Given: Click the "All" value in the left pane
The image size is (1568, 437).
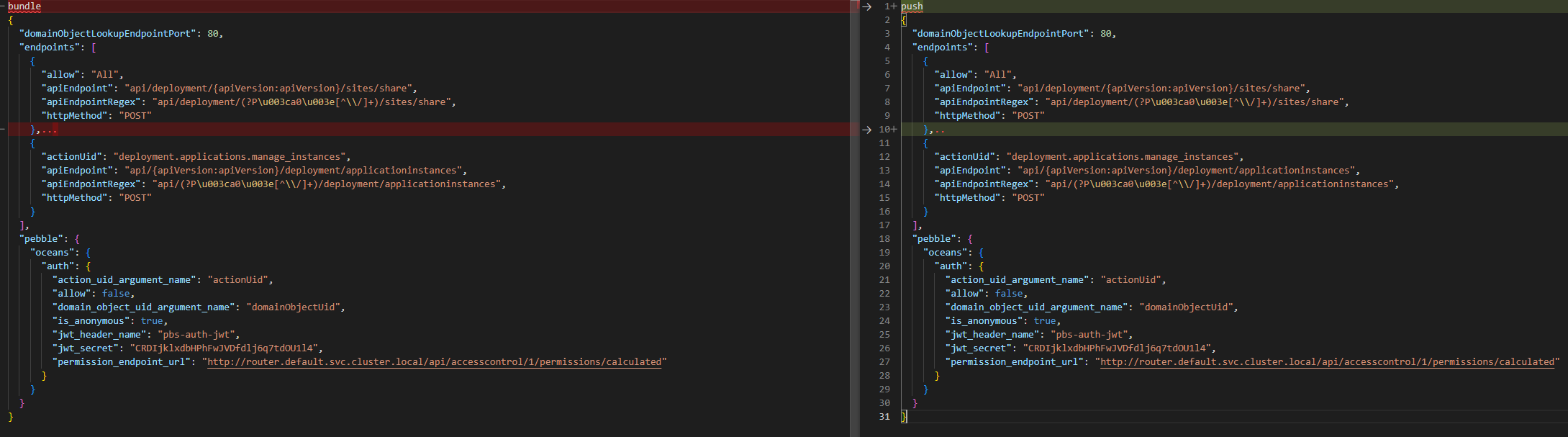Looking at the screenshot, I should pyautogui.click(x=105, y=75).
